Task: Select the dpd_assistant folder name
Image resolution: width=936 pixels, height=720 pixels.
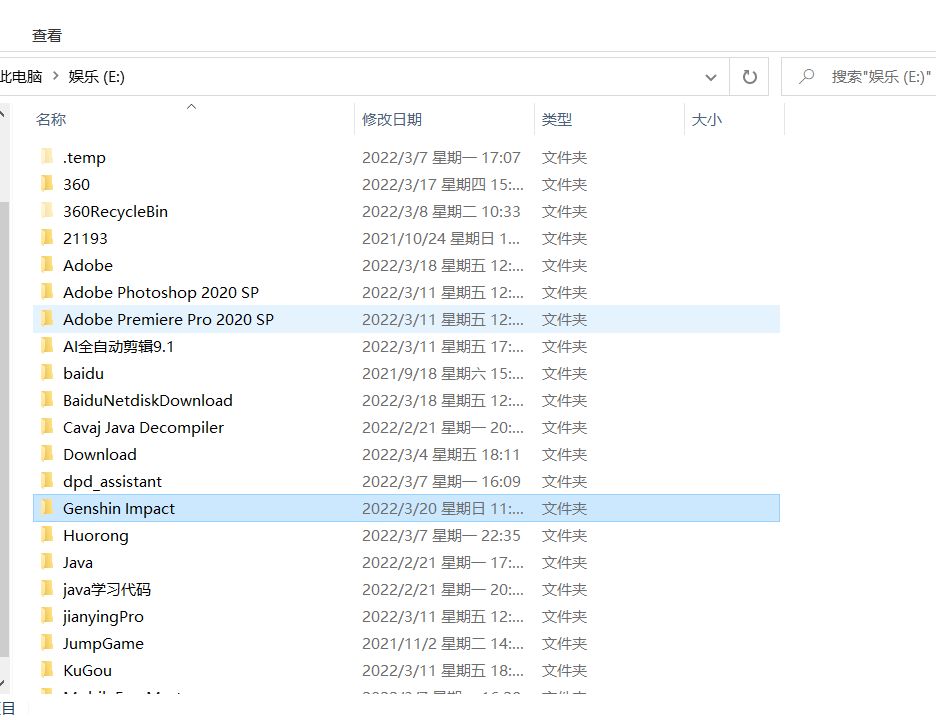Action: [x=112, y=481]
